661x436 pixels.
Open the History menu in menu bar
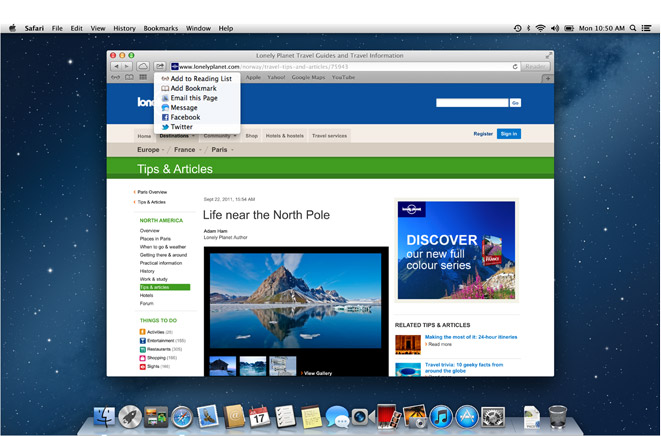tap(124, 28)
